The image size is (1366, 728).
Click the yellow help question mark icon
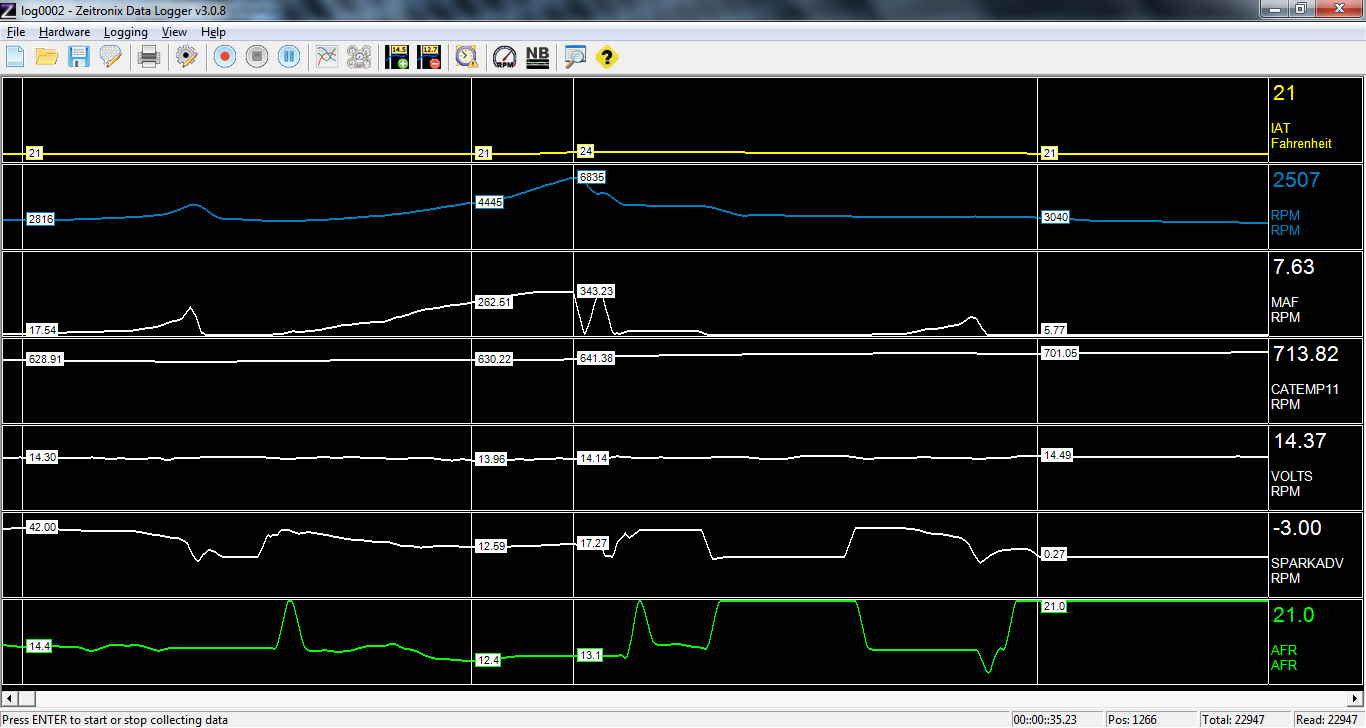click(606, 57)
